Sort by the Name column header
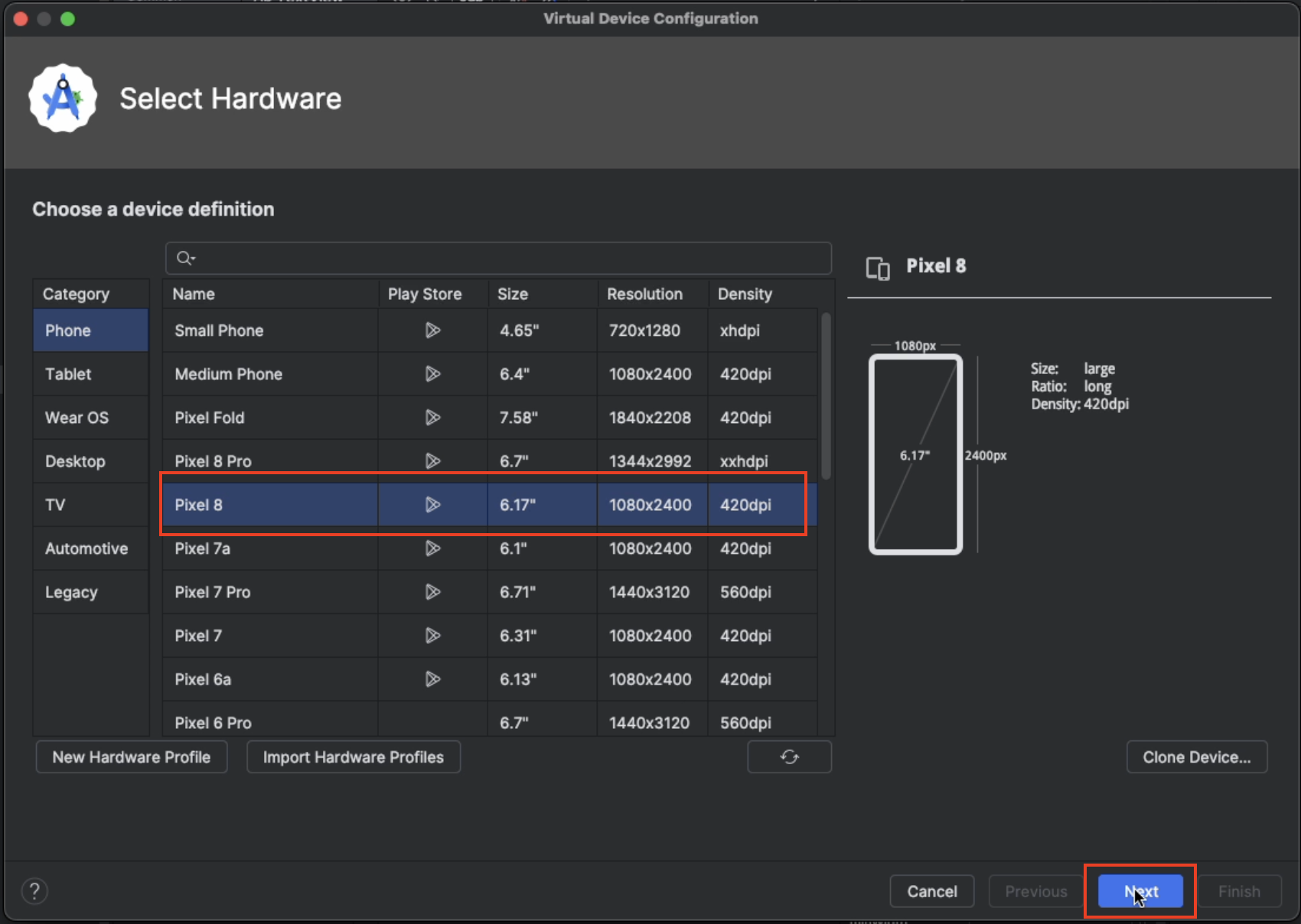Image resolution: width=1301 pixels, height=924 pixels. coord(270,294)
